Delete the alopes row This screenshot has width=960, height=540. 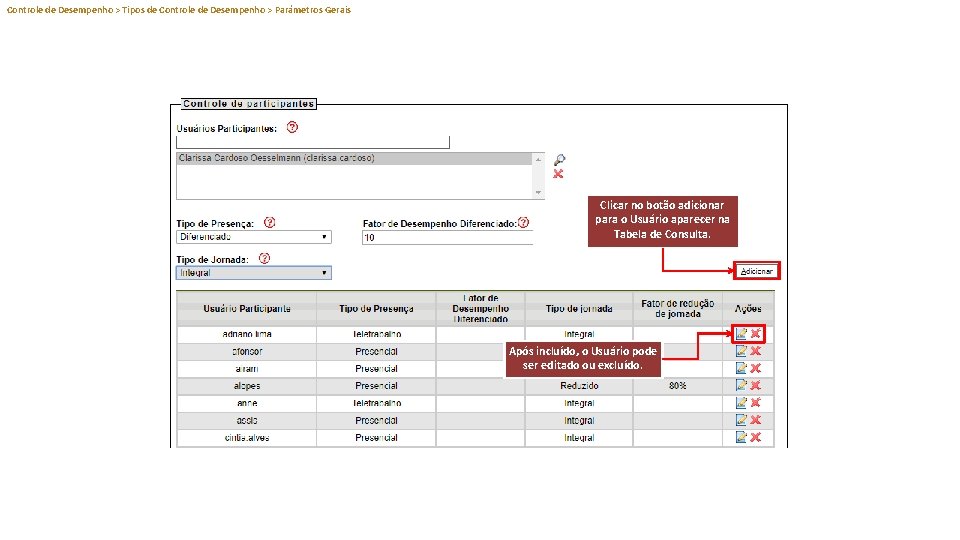click(756, 385)
